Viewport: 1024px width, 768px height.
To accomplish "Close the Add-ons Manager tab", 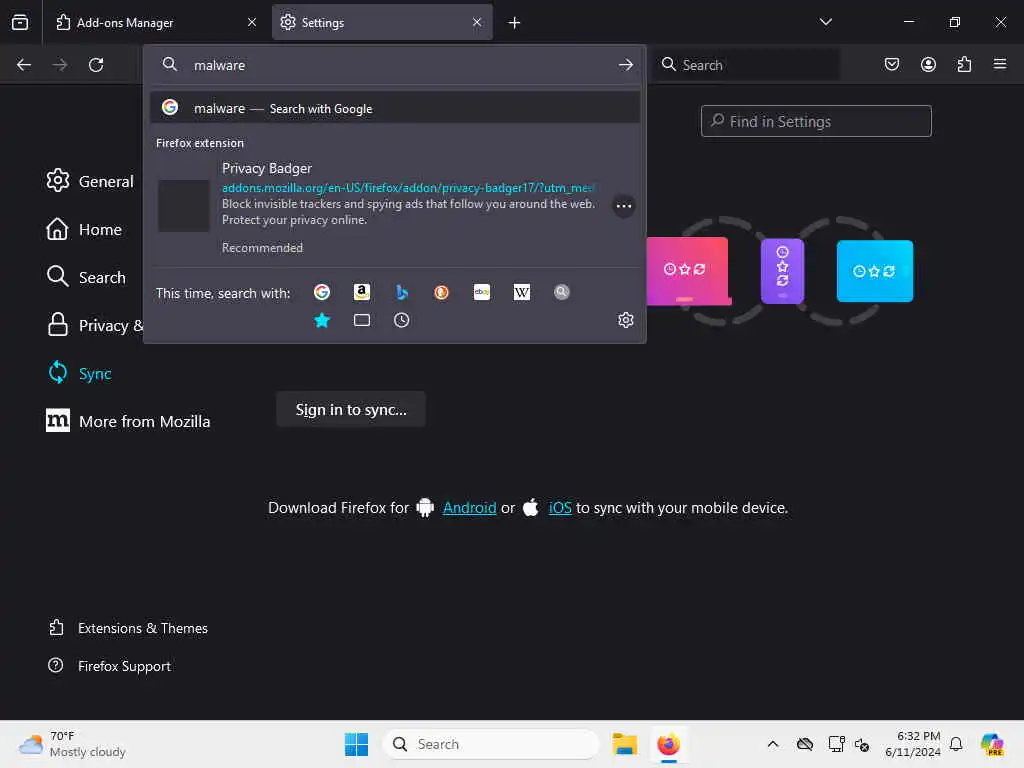I will 252,22.
